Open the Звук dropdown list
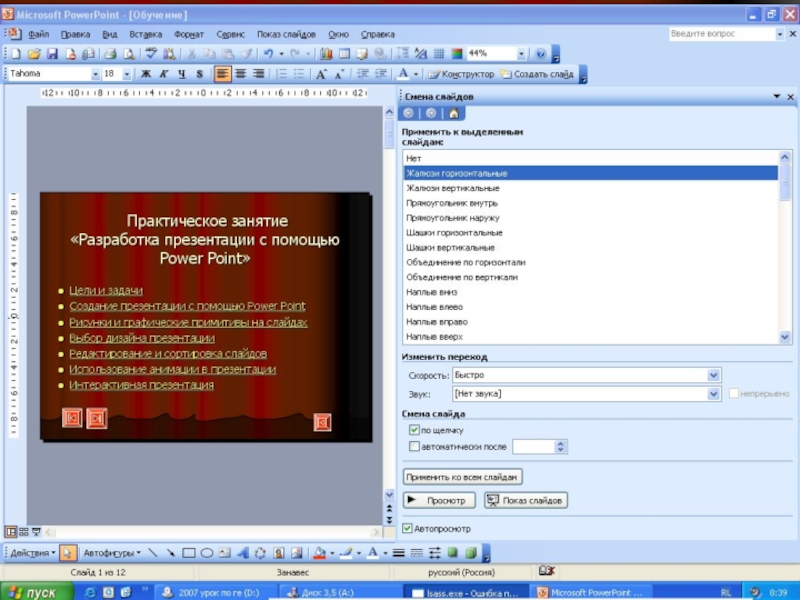Screen dimensions: 800x600 [713, 394]
